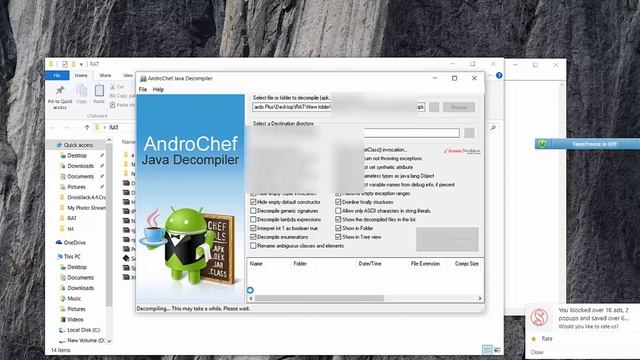640x360 pixels.
Task: Click the source file path input field
Action: pyautogui.click(x=339, y=107)
